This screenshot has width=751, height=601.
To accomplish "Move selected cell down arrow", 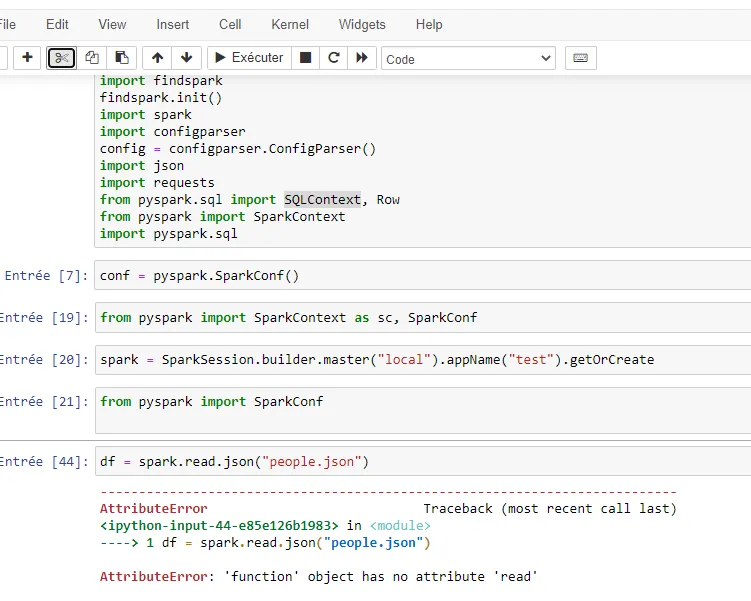I will point(187,58).
